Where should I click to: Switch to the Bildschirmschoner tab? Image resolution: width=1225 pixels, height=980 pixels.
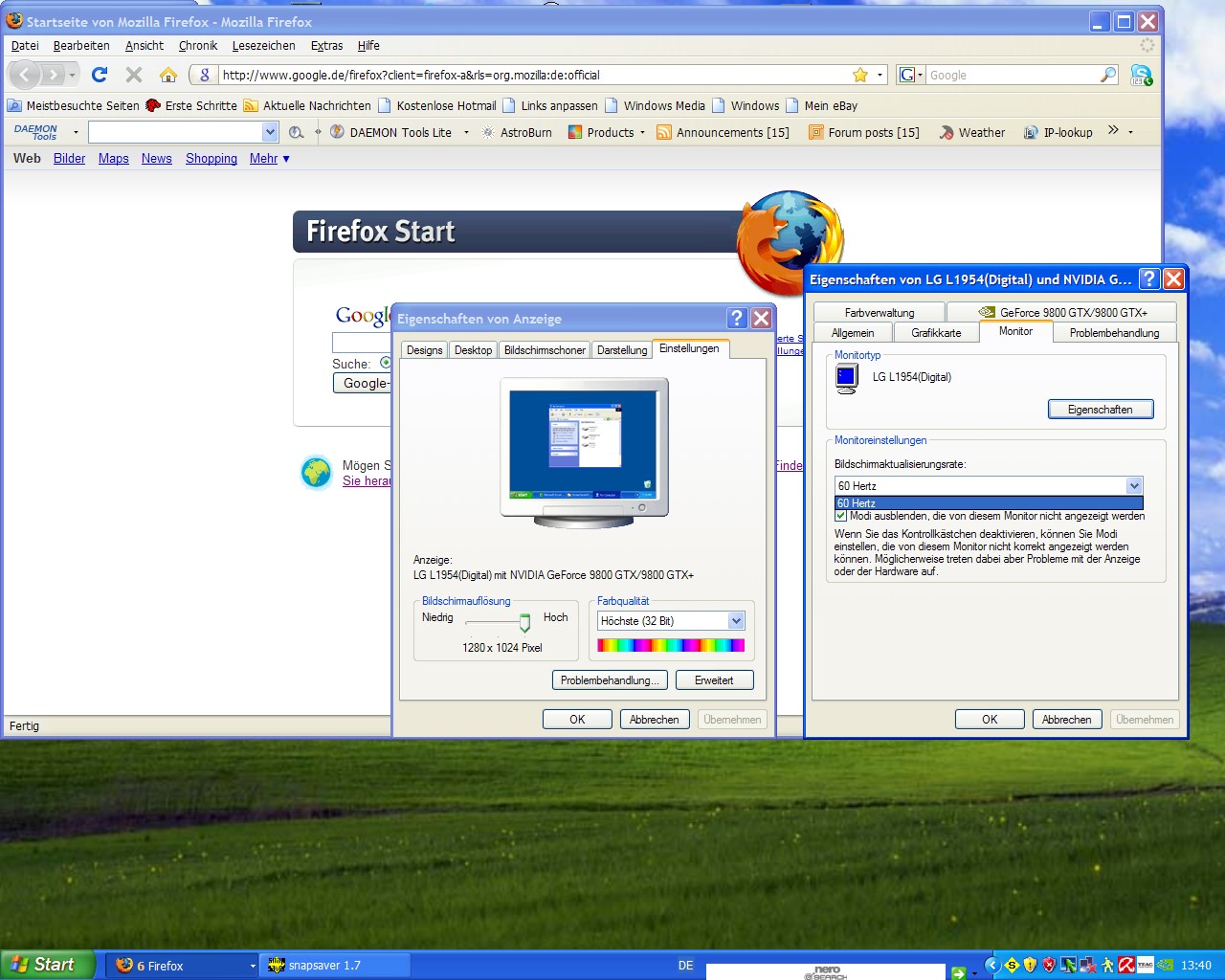[545, 350]
